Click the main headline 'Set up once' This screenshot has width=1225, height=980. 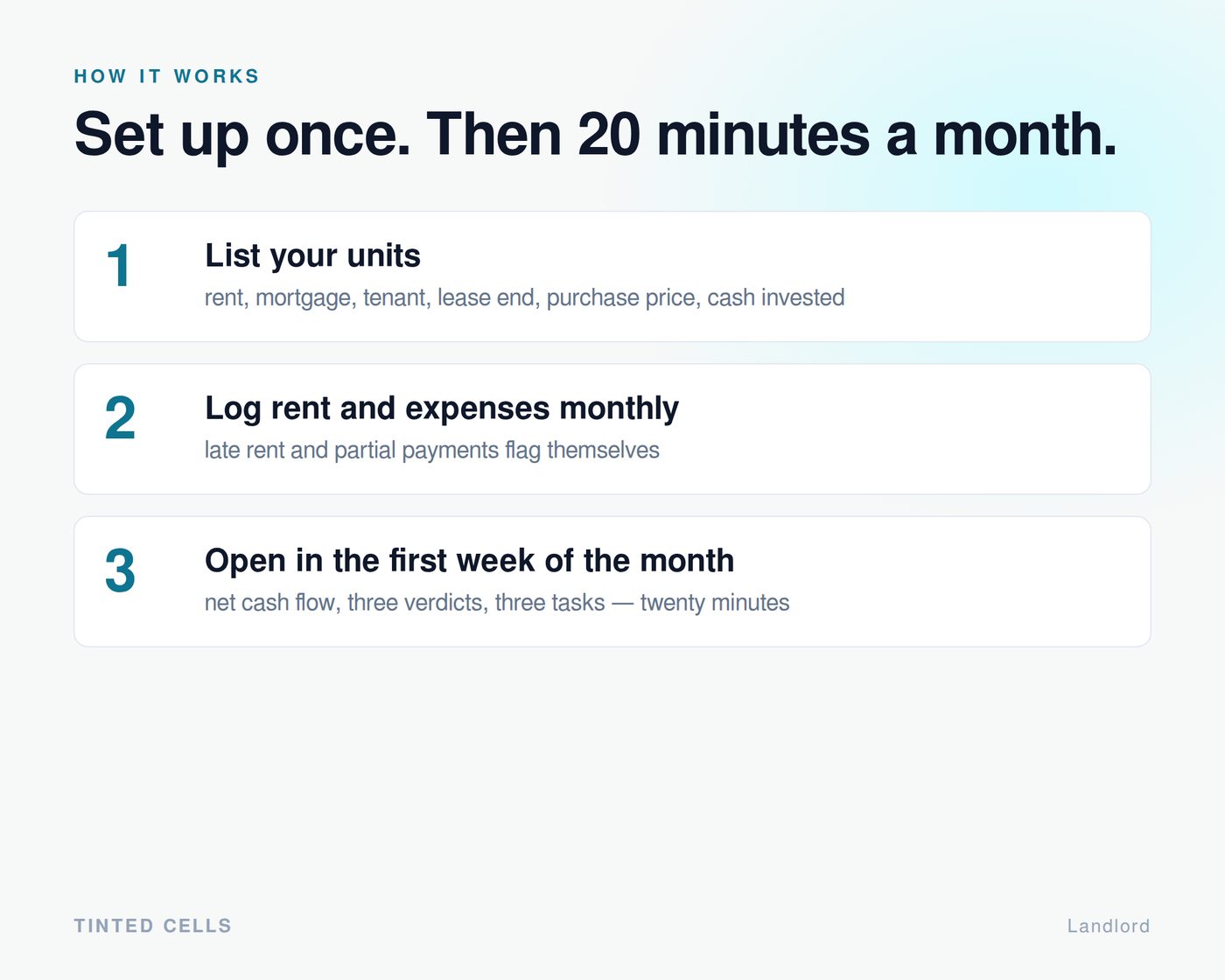[595, 135]
